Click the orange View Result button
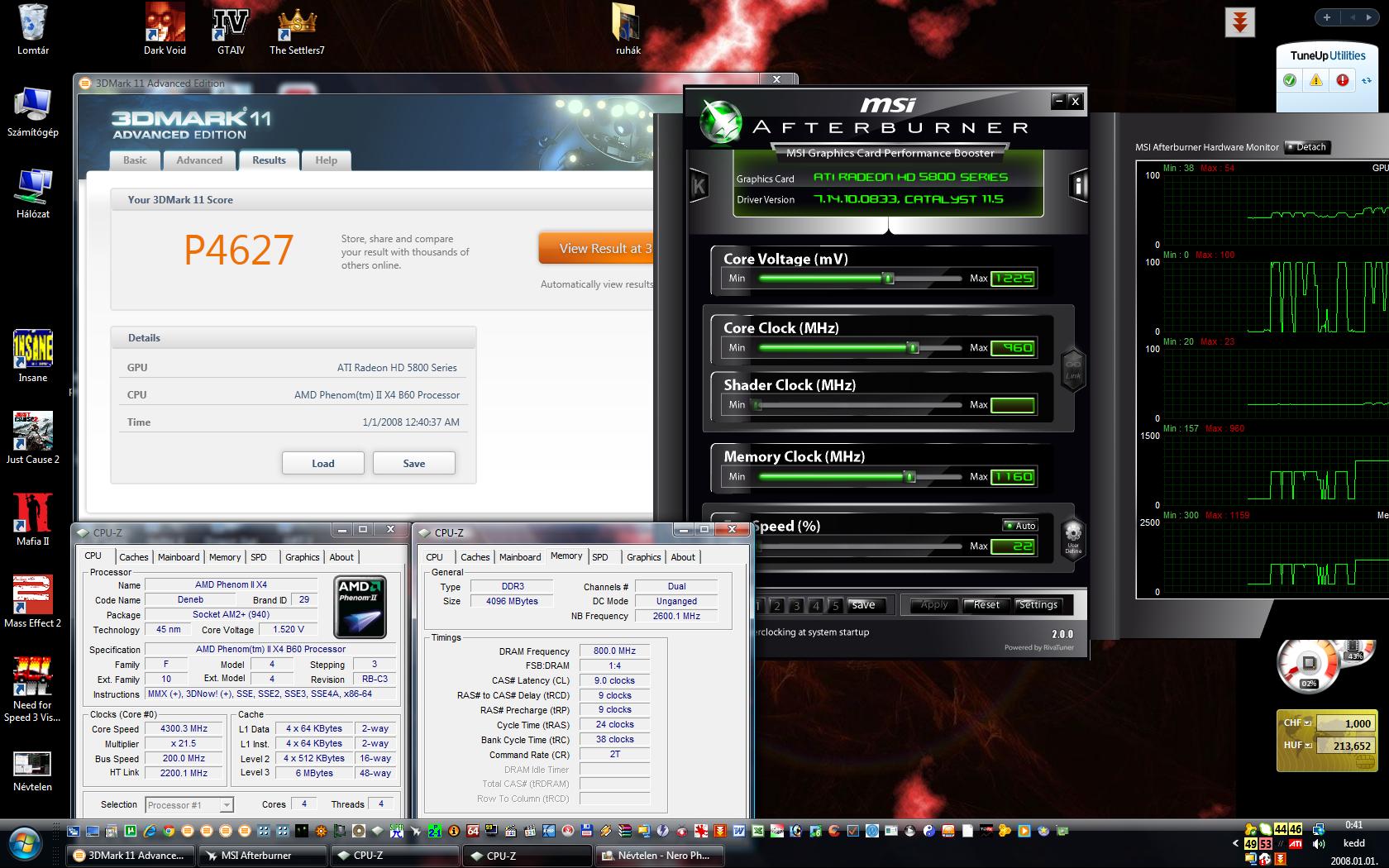The image size is (1389, 868). click(596, 248)
